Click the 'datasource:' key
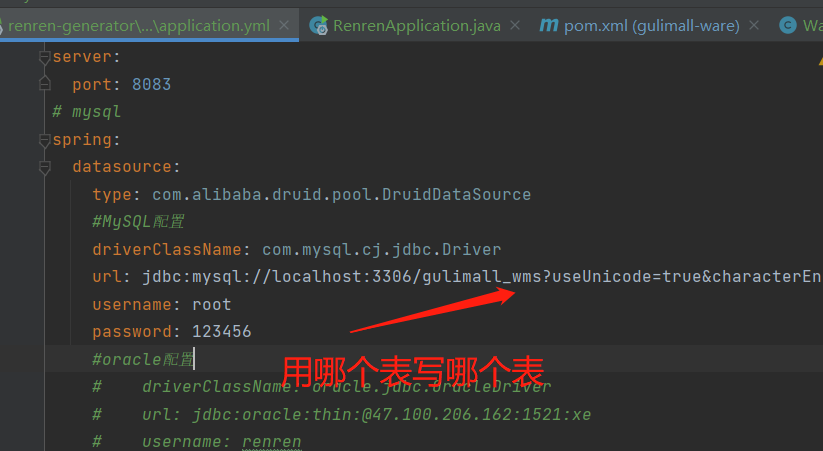Screen dimensions: 823x451 (126, 167)
